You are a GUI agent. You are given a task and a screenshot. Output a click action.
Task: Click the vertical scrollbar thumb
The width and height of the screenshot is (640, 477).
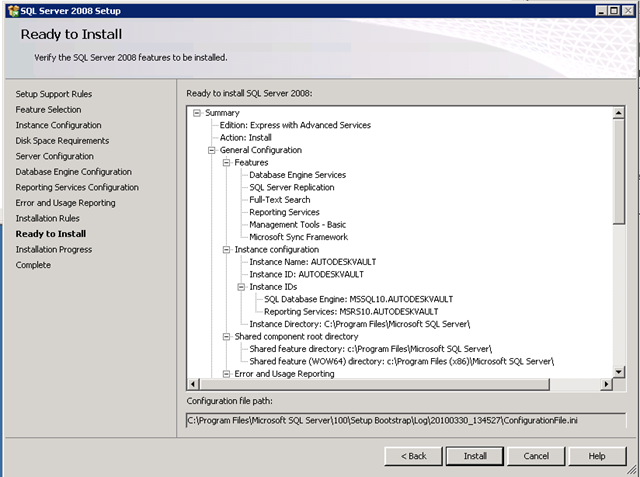click(x=619, y=171)
